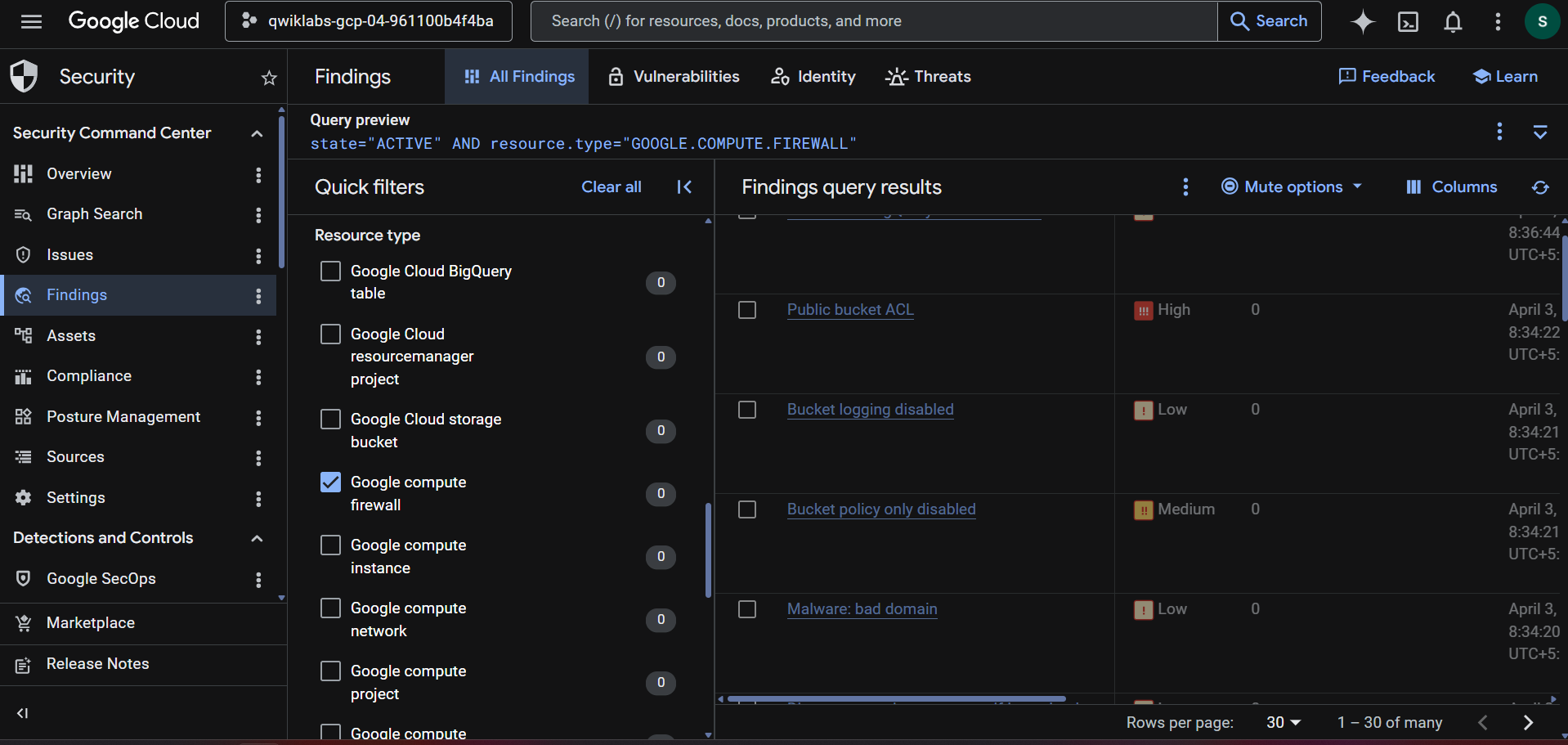Open the Columns chooser button
The image size is (1568, 745).
tap(1452, 187)
